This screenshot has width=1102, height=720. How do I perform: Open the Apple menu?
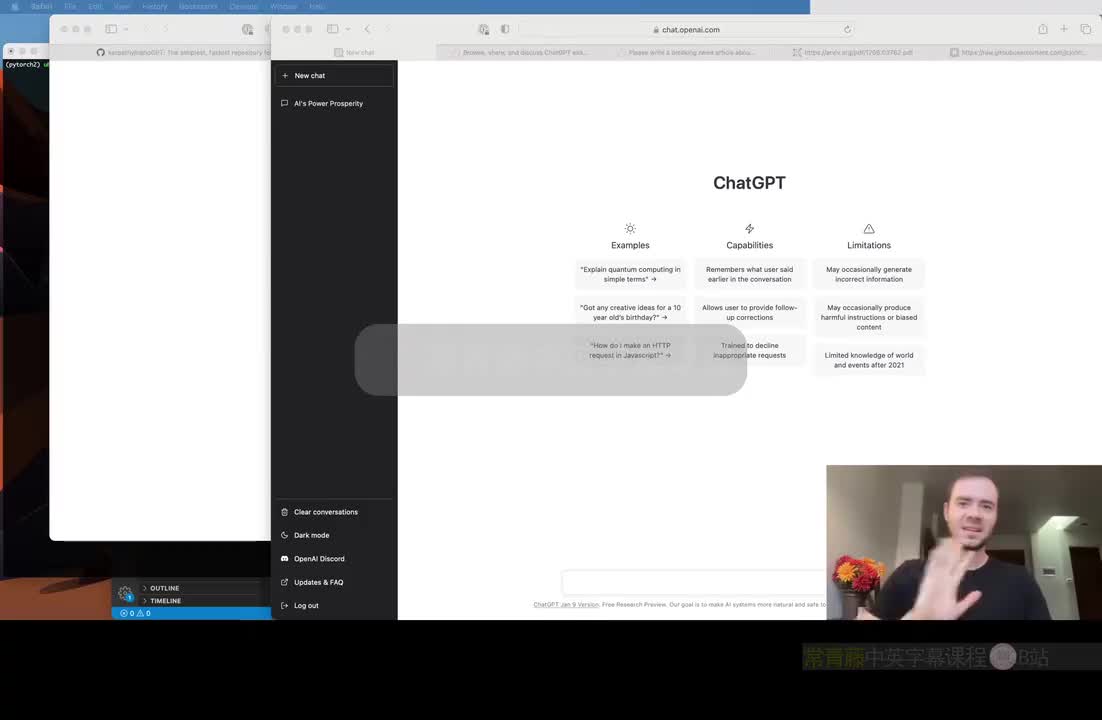[x=15, y=6]
